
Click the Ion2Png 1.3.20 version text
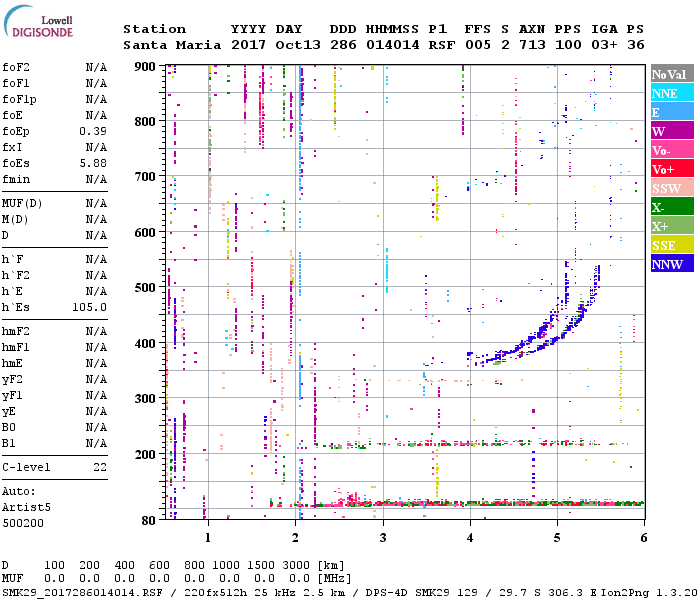click(x=649, y=593)
